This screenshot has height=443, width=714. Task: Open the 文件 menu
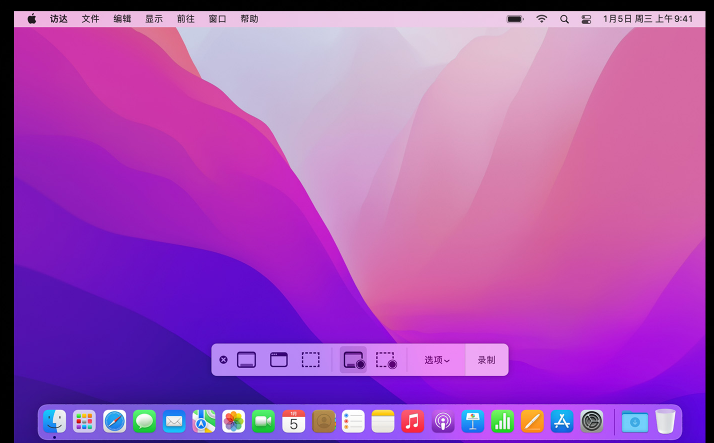[x=90, y=19]
